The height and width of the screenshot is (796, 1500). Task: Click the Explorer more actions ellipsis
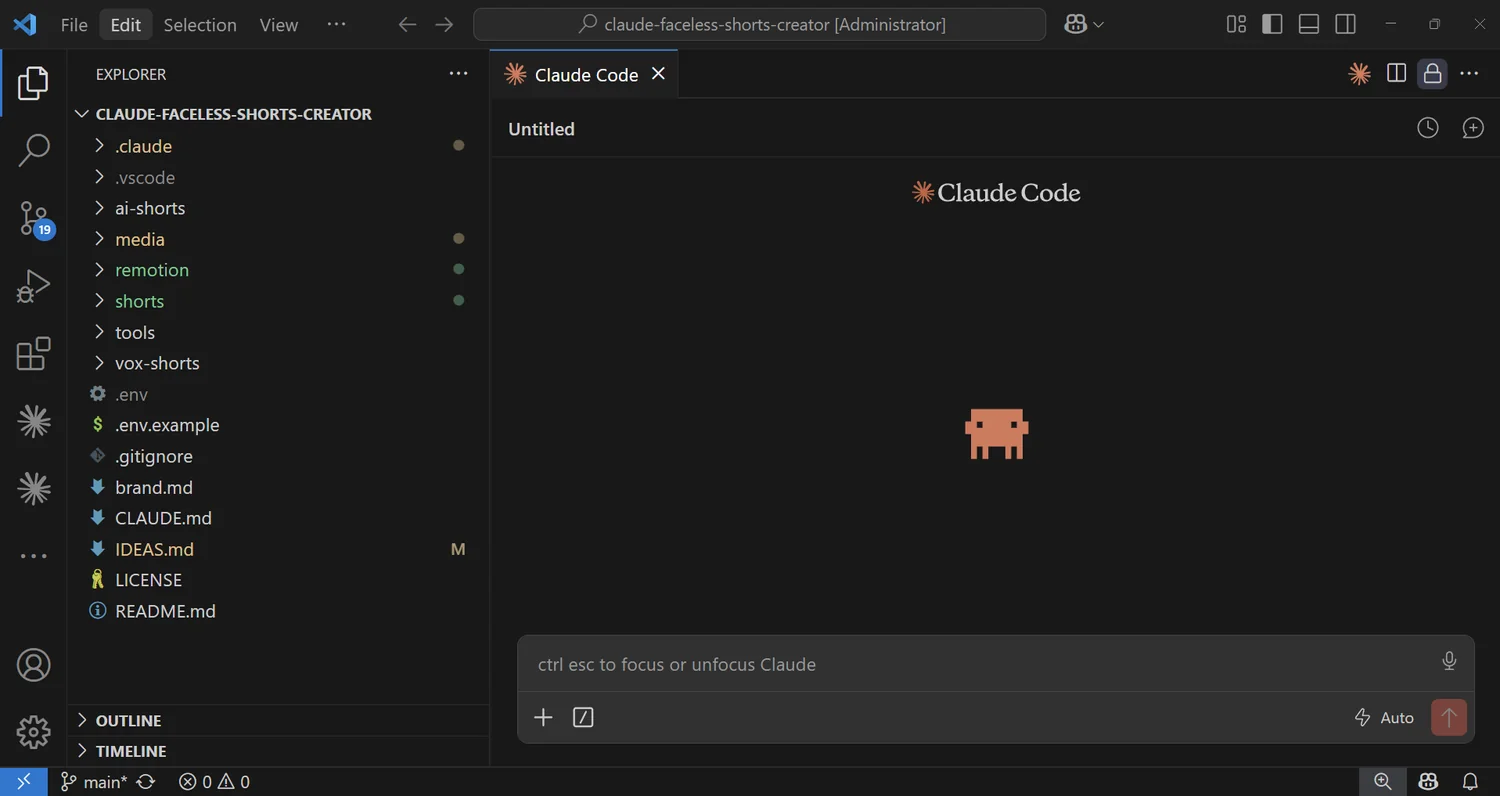point(458,73)
